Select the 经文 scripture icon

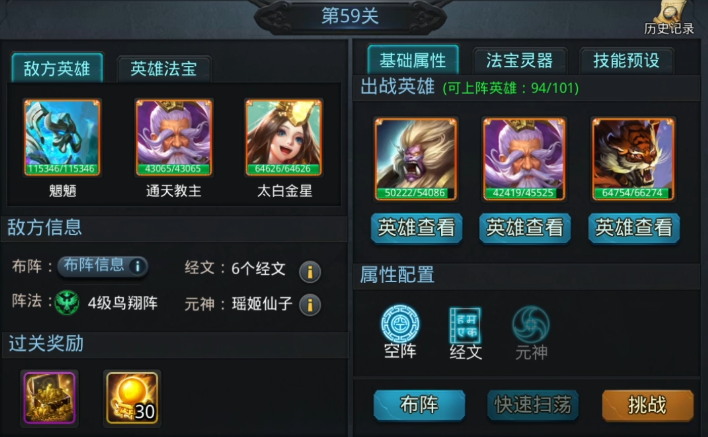click(x=465, y=325)
